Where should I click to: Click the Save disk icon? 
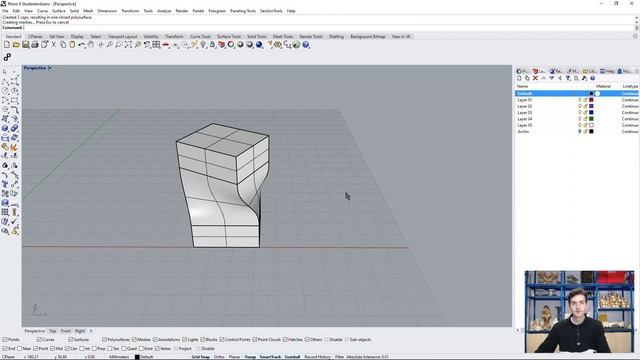26,45
